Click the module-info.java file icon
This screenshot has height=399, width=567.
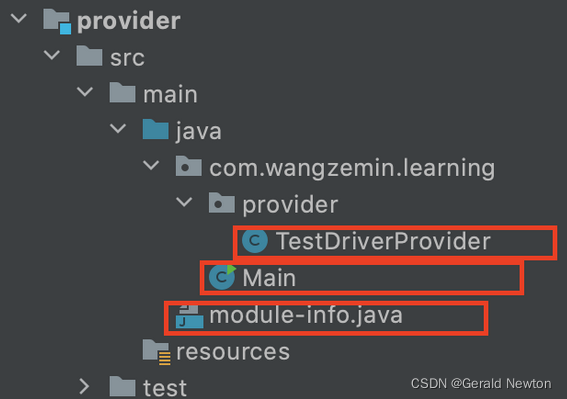point(189,316)
